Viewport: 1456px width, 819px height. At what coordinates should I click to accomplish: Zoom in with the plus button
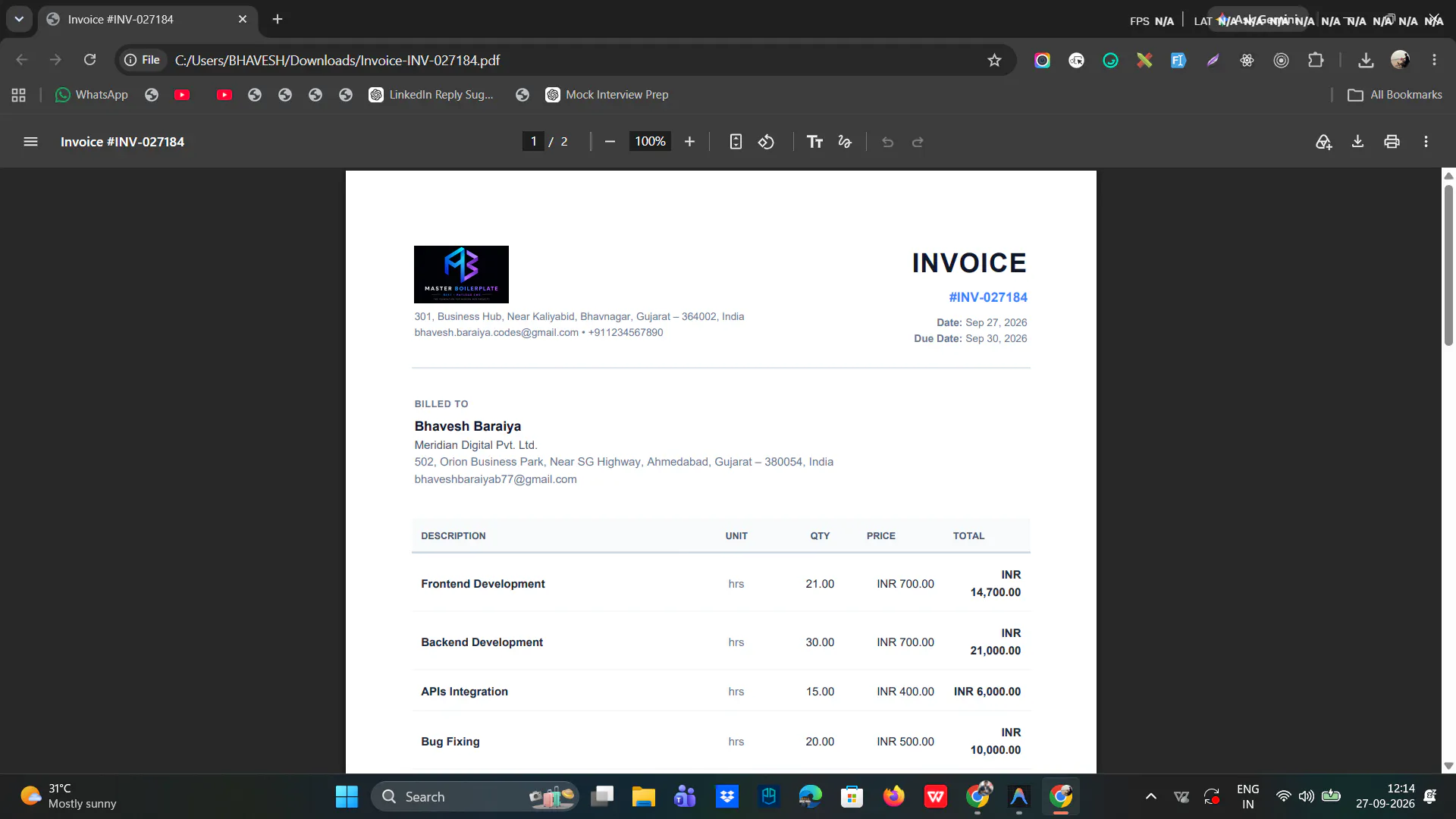pos(689,142)
